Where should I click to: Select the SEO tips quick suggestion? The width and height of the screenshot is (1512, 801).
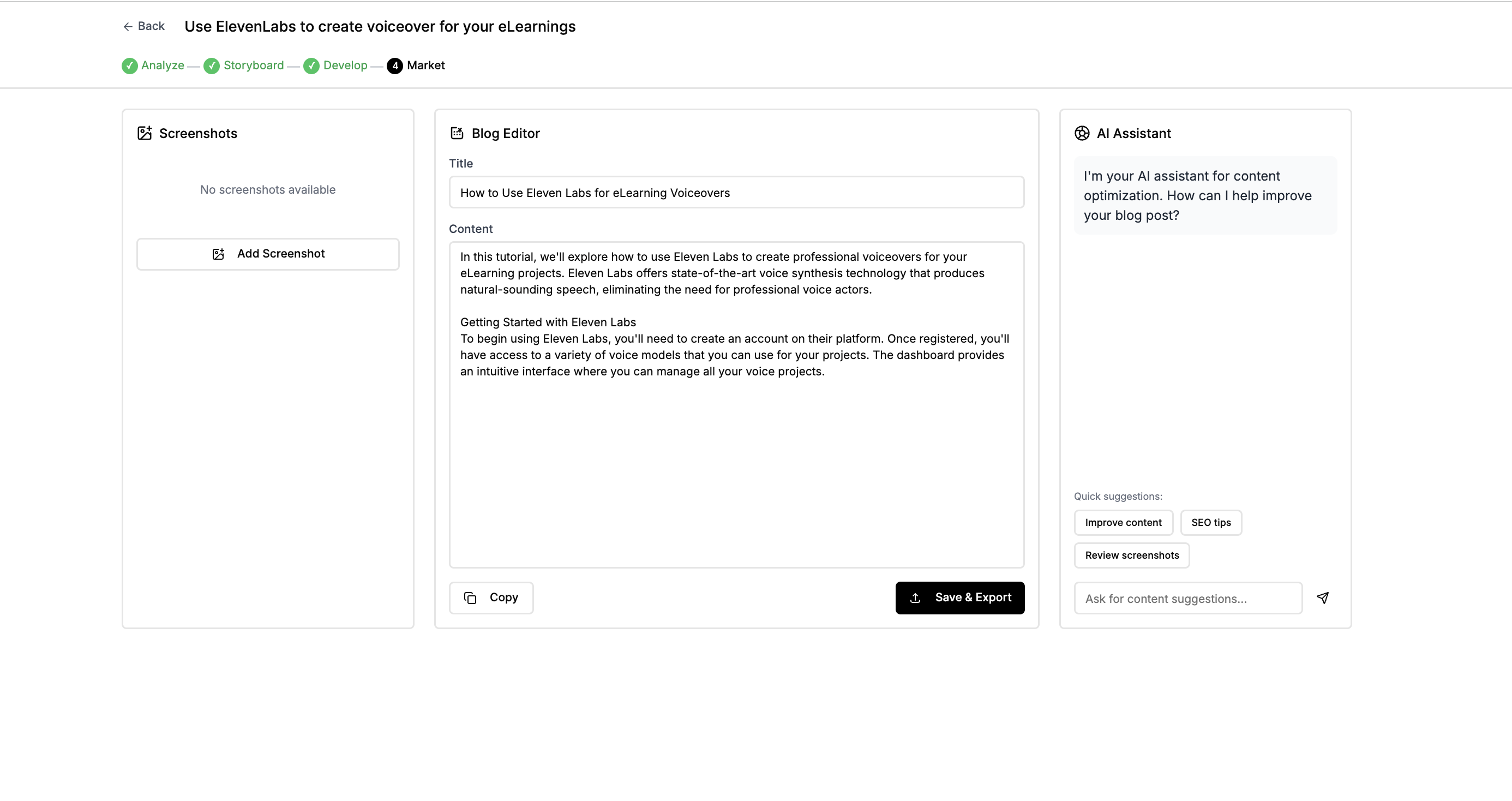click(x=1210, y=523)
